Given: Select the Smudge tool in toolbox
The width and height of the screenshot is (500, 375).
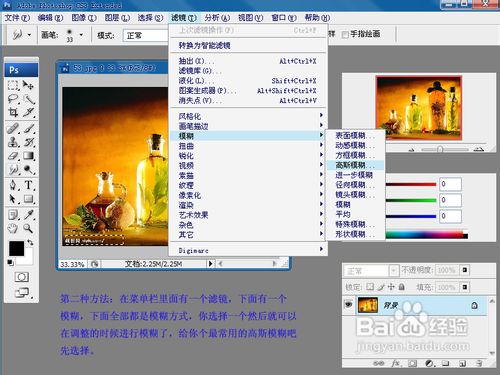Looking at the screenshot, I should click(13, 169).
